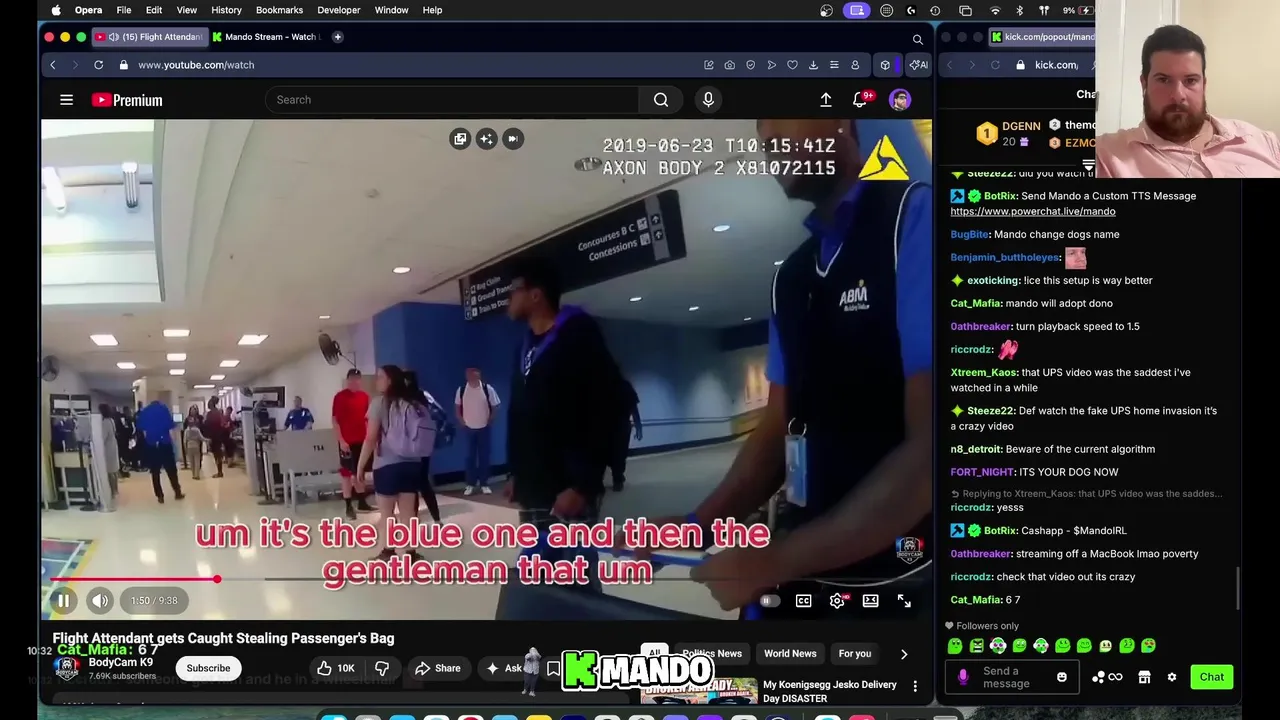Open the BodyCam K9 channel name
The height and width of the screenshot is (720, 1280).
click(121, 662)
